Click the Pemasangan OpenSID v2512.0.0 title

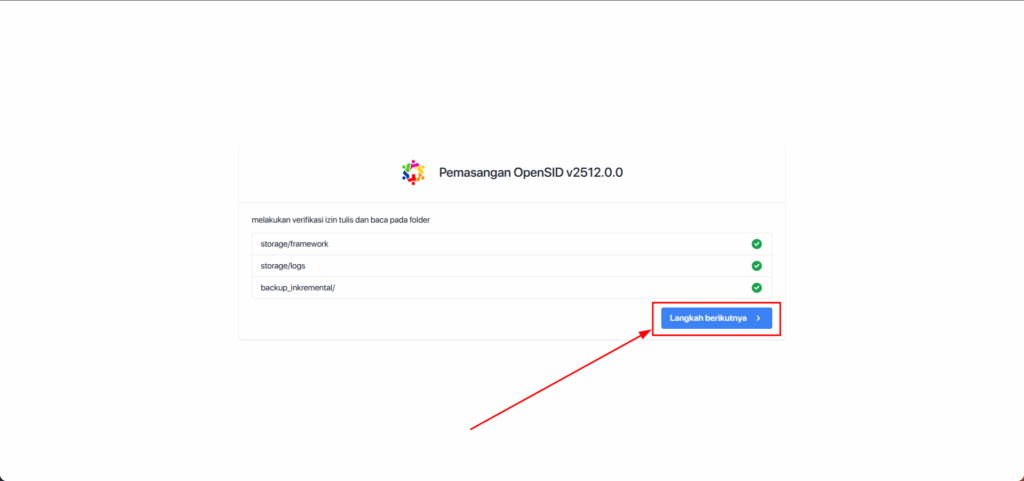(x=531, y=172)
